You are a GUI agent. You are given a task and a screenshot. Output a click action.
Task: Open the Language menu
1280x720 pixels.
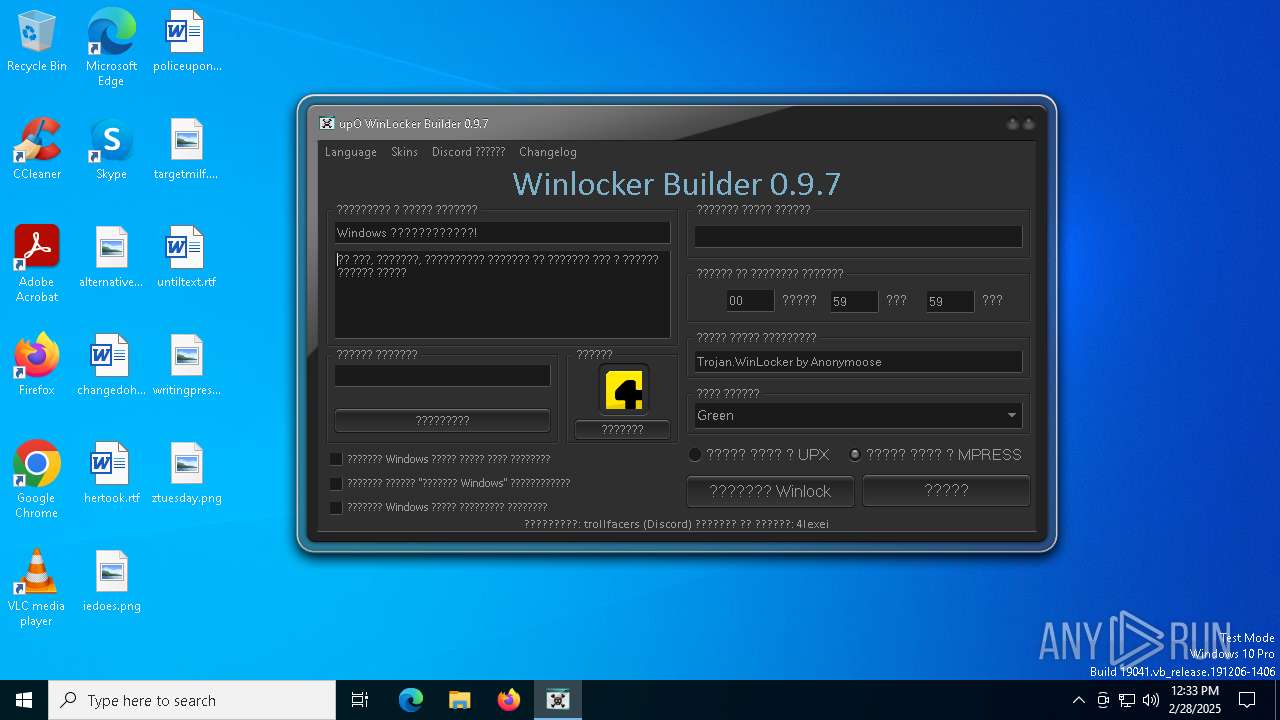(351, 152)
